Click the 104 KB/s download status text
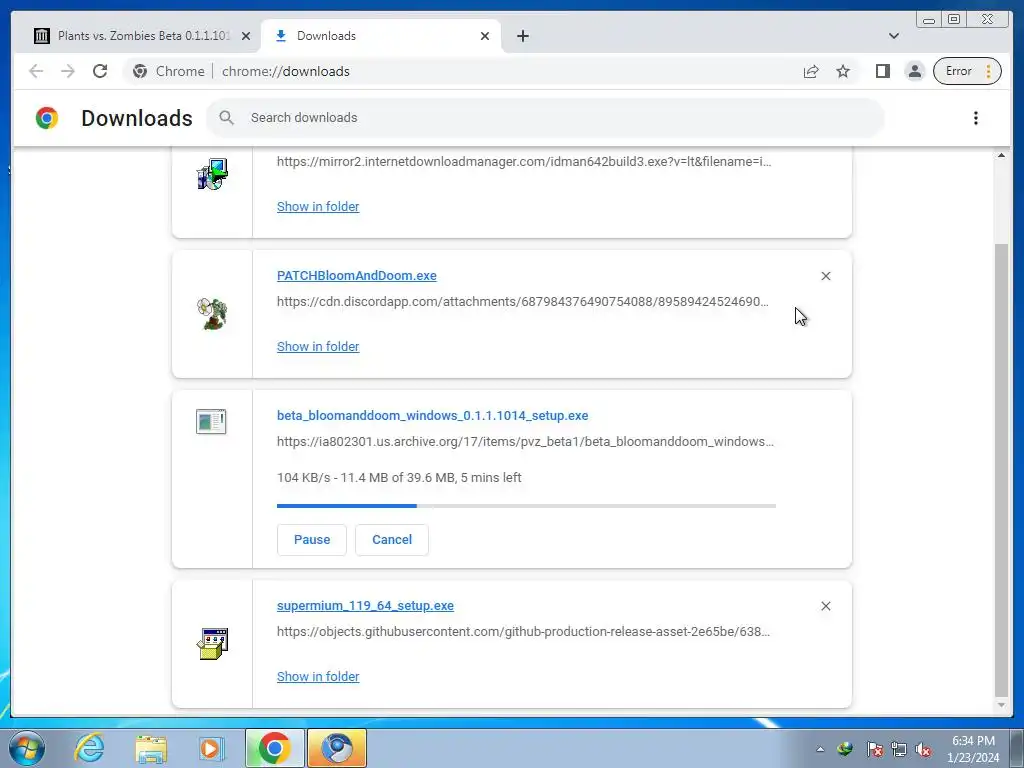 coord(399,477)
